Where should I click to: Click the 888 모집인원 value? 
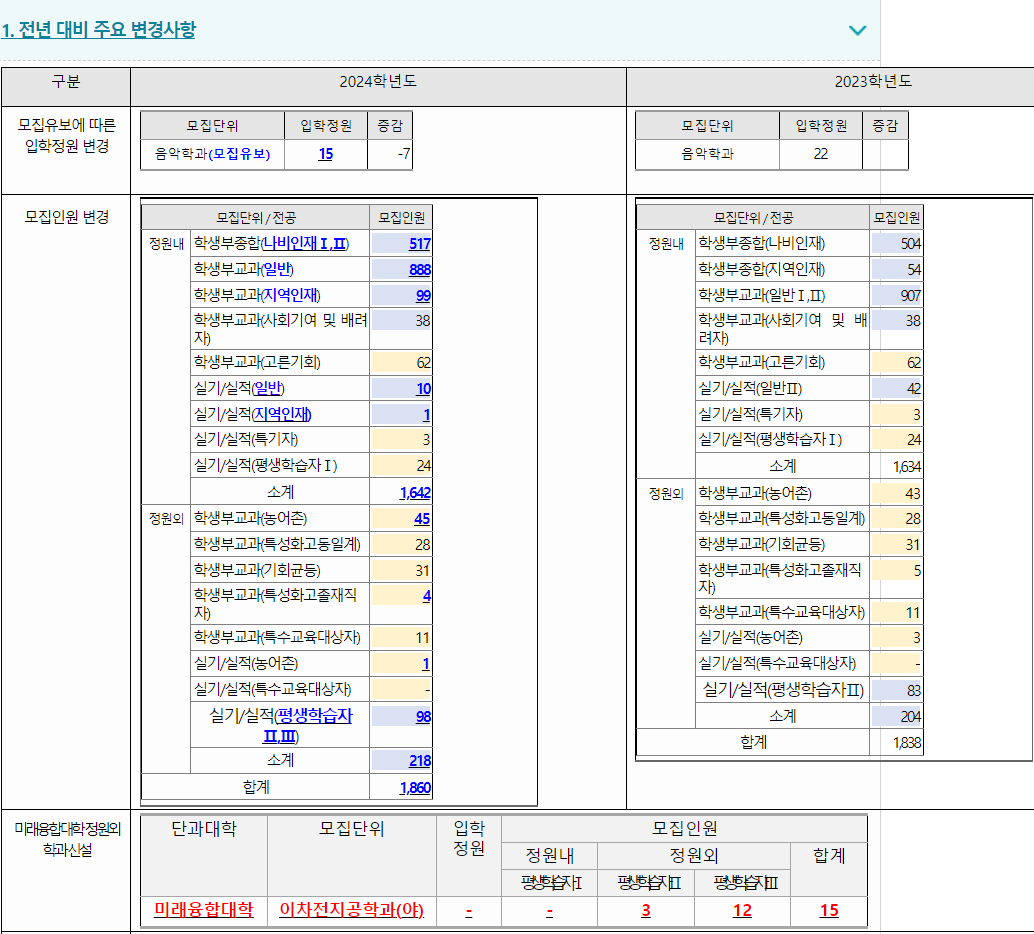click(419, 270)
